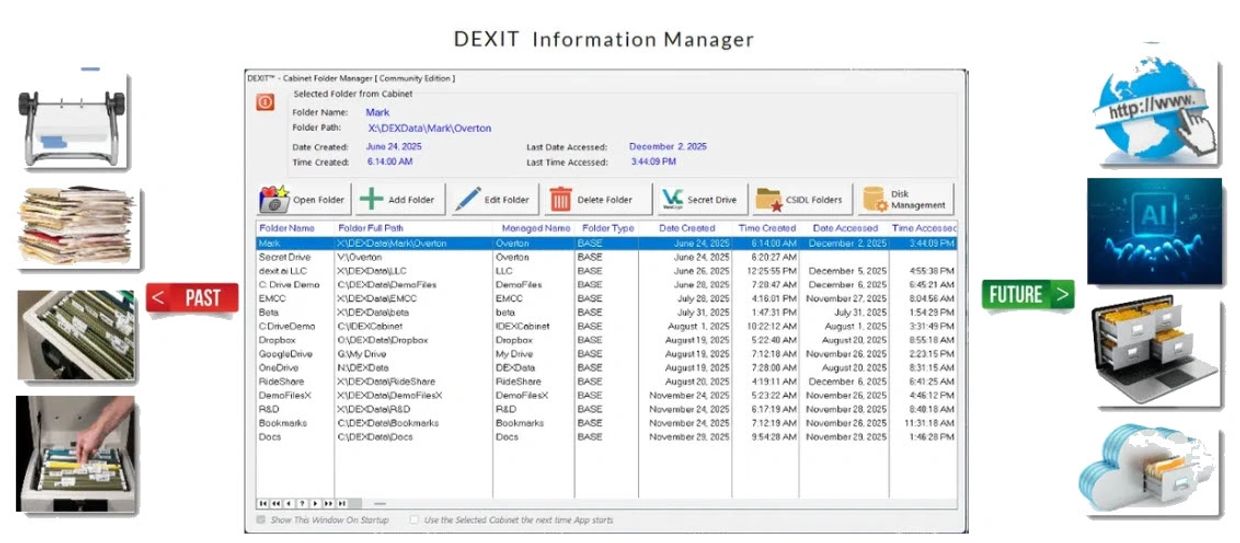Hit the Delete Folder trash button
The width and height of the screenshot is (1240, 543).
click(x=592, y=199)
